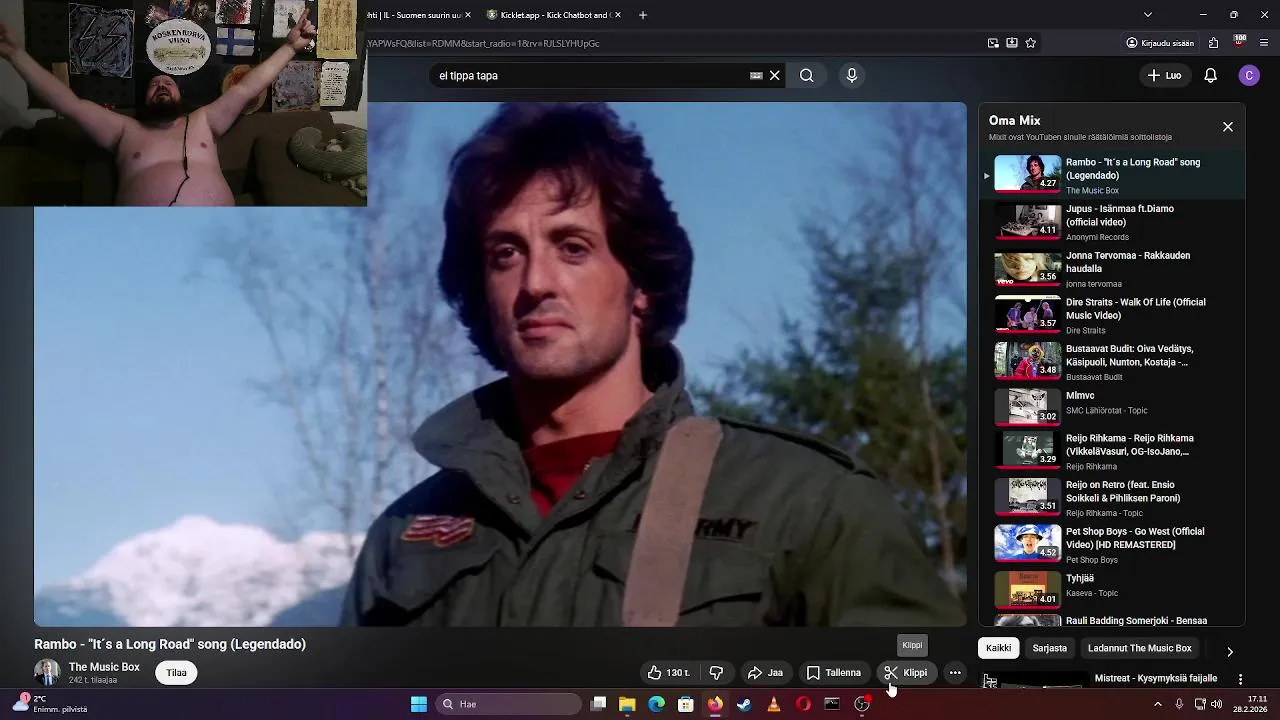Create a clip with Klippi scissors button
The image size is (1280, 720).
906,673
